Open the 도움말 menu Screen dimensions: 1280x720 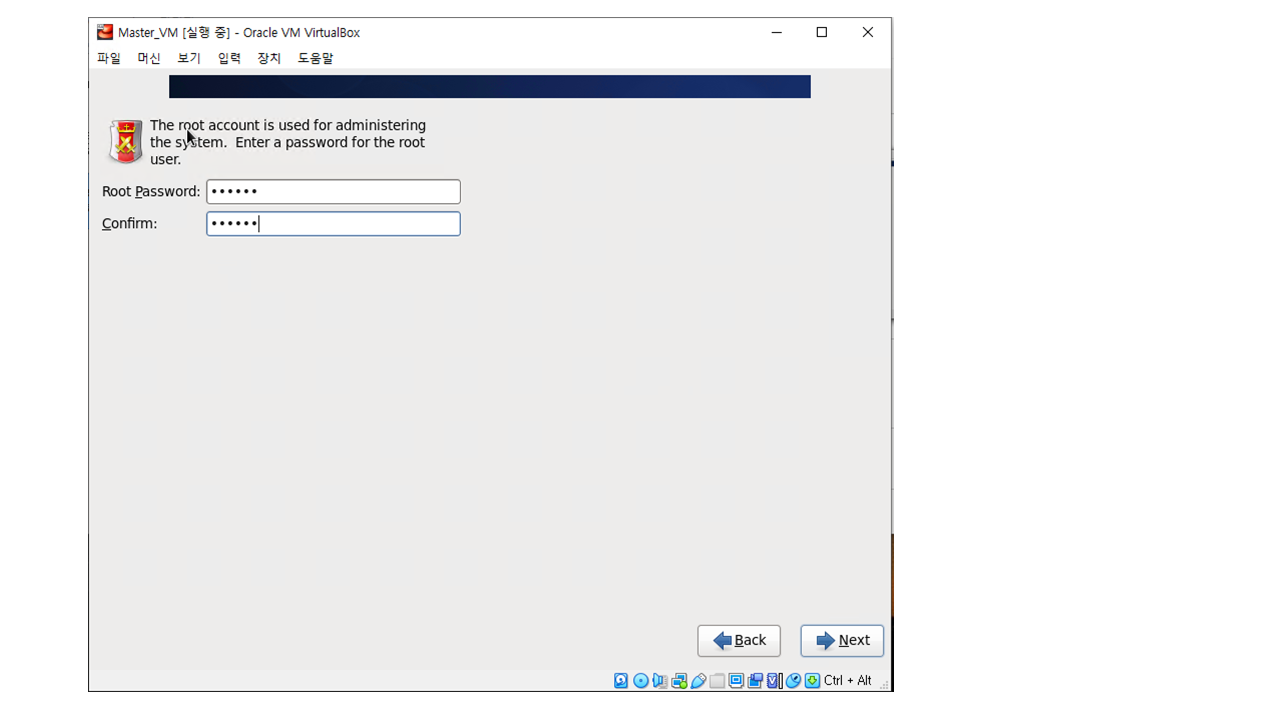[315, 58]
